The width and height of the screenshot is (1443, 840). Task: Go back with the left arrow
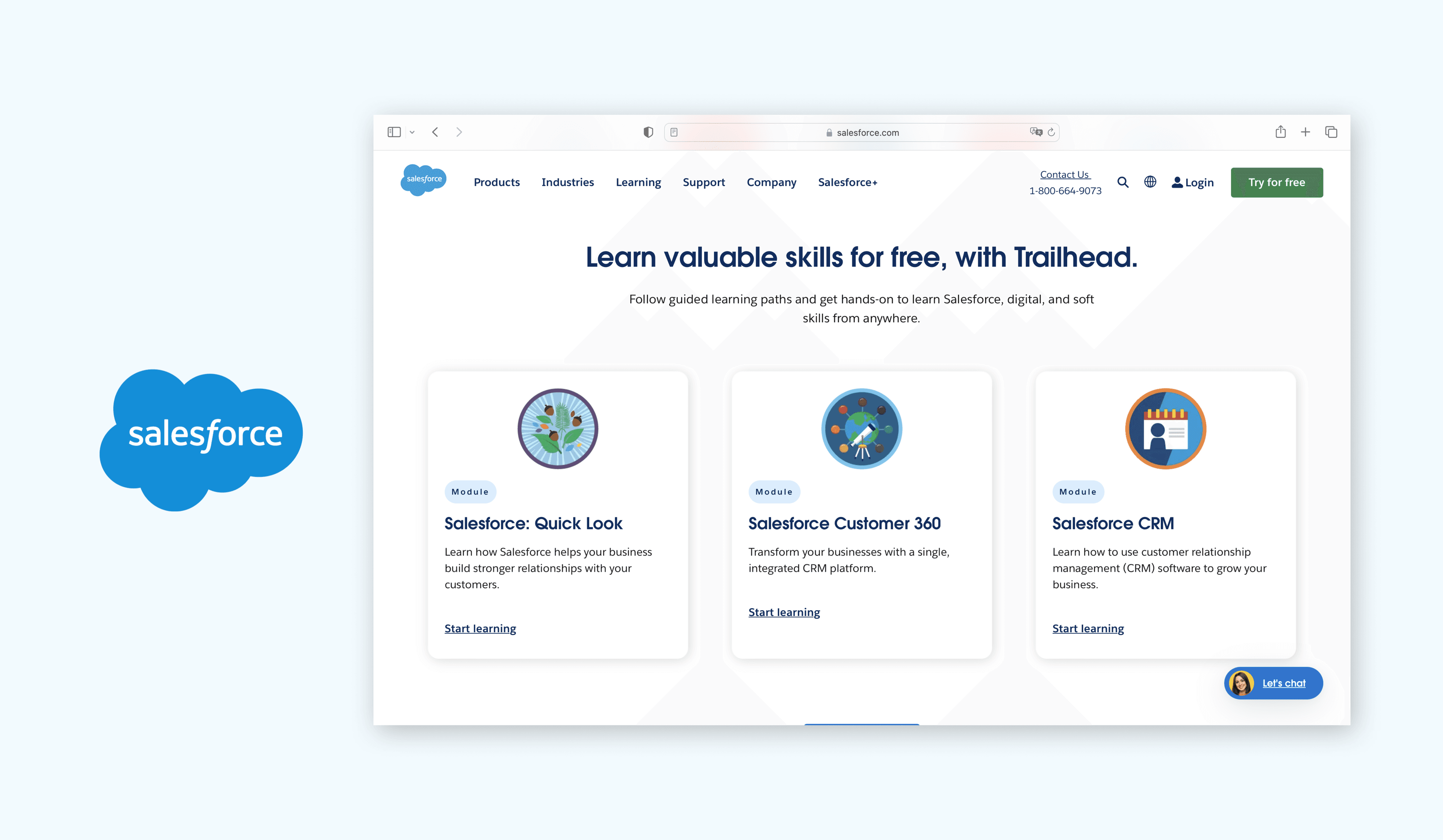tap(435, 132)
